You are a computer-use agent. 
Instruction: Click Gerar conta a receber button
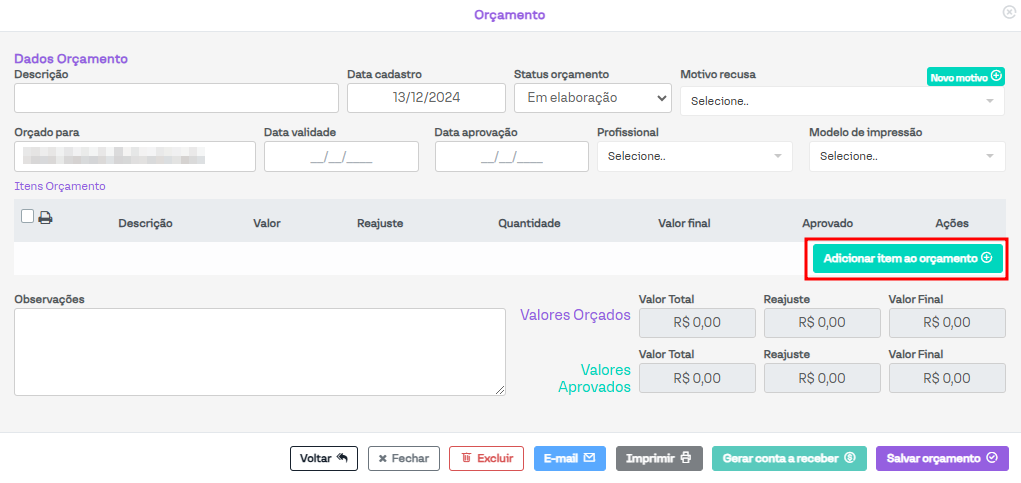click(789, 458)
